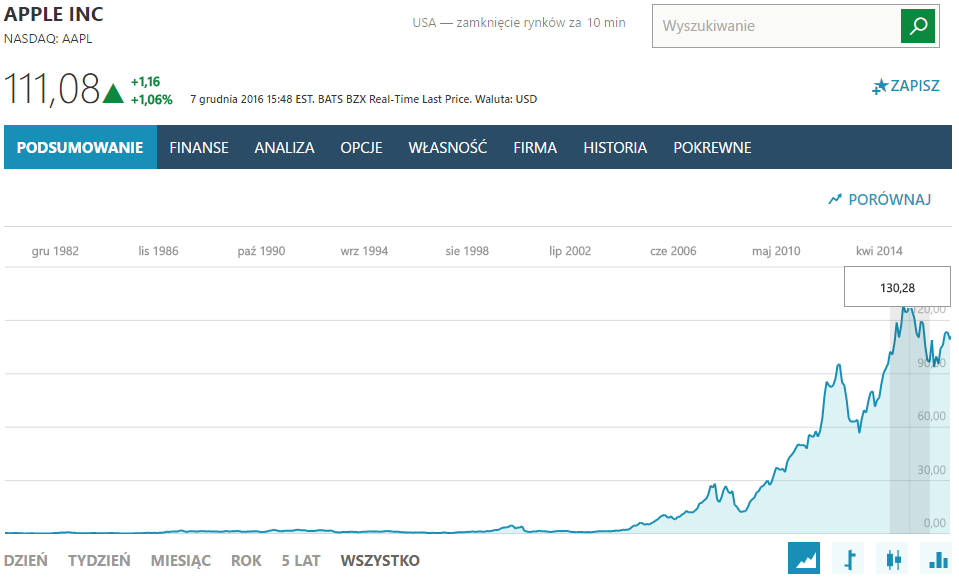Click the wrz 1994 timeline label
Screen dimensions: 959x580
[364, 251]
